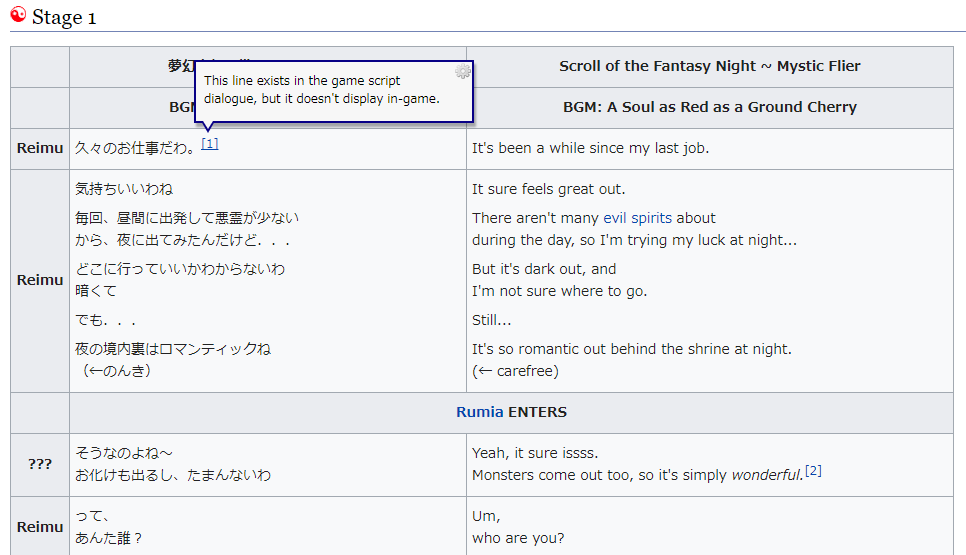Click the Scroll of the Fantasy Night header cell
The width and height of the screenshot is (966, 555).
coord(710,67)
